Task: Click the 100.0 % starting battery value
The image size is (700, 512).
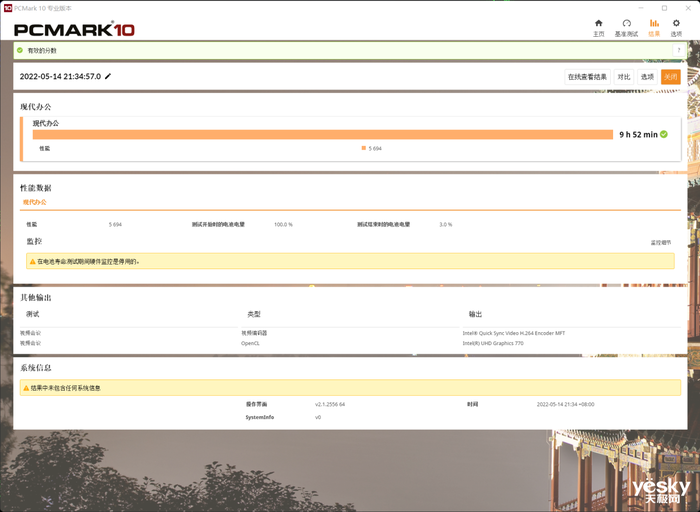Action: tap(283, 225)
